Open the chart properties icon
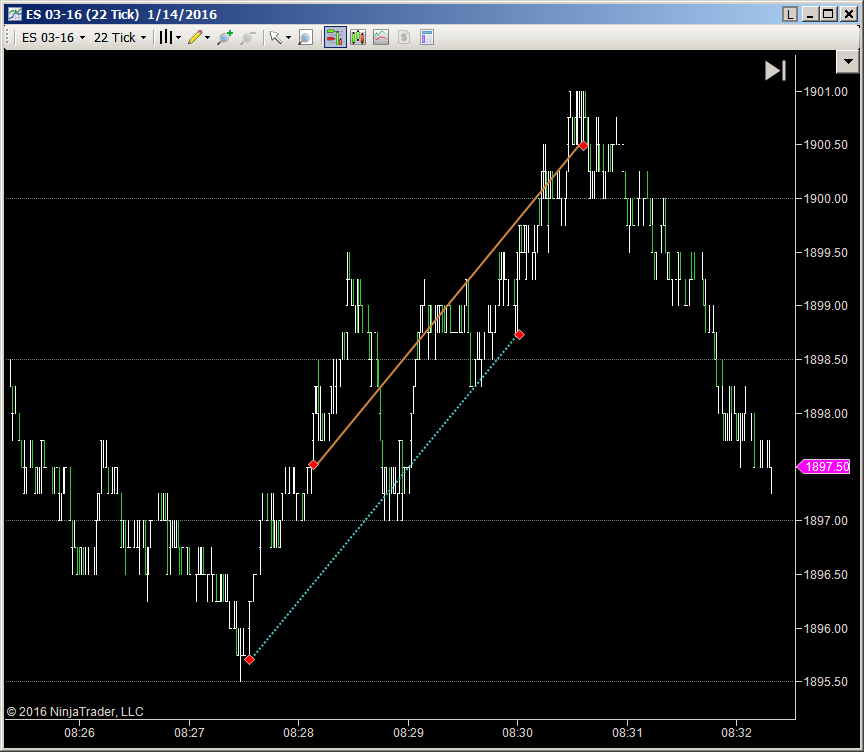Image resolution: width=864 pixels, height=752 pixels. (427, 37)
